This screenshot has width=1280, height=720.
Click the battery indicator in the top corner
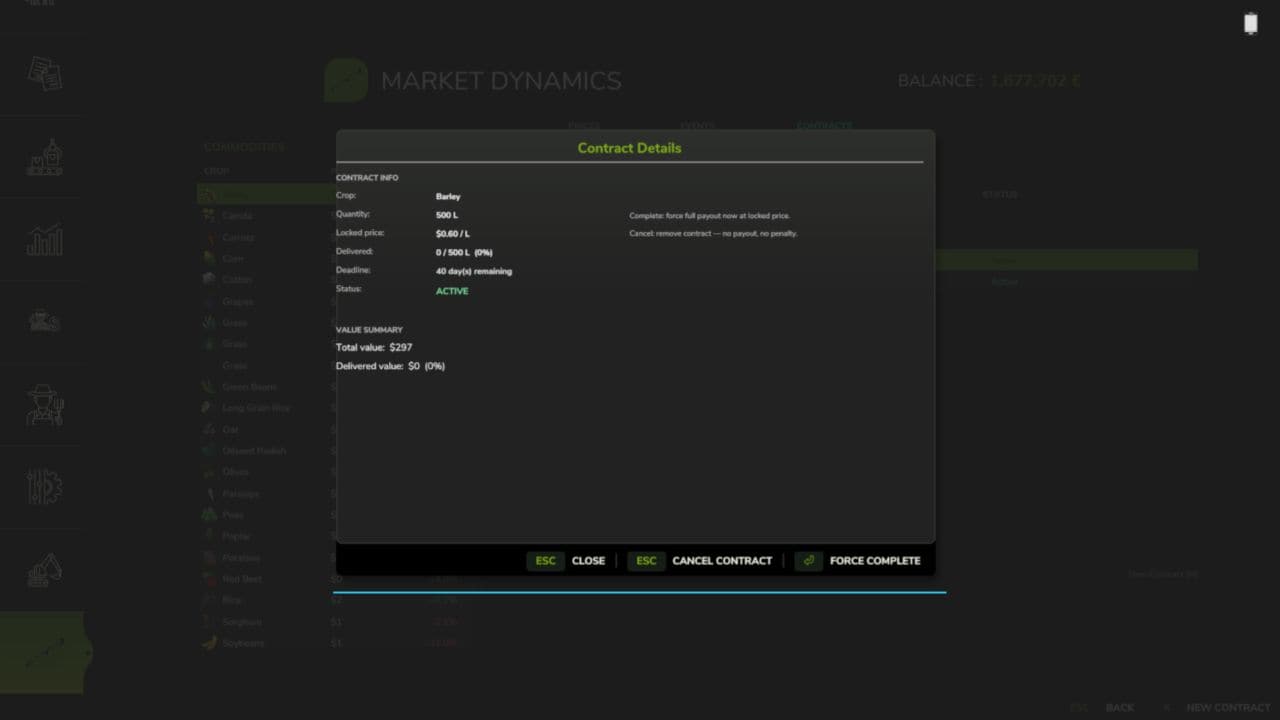(x=1251, y=22)
